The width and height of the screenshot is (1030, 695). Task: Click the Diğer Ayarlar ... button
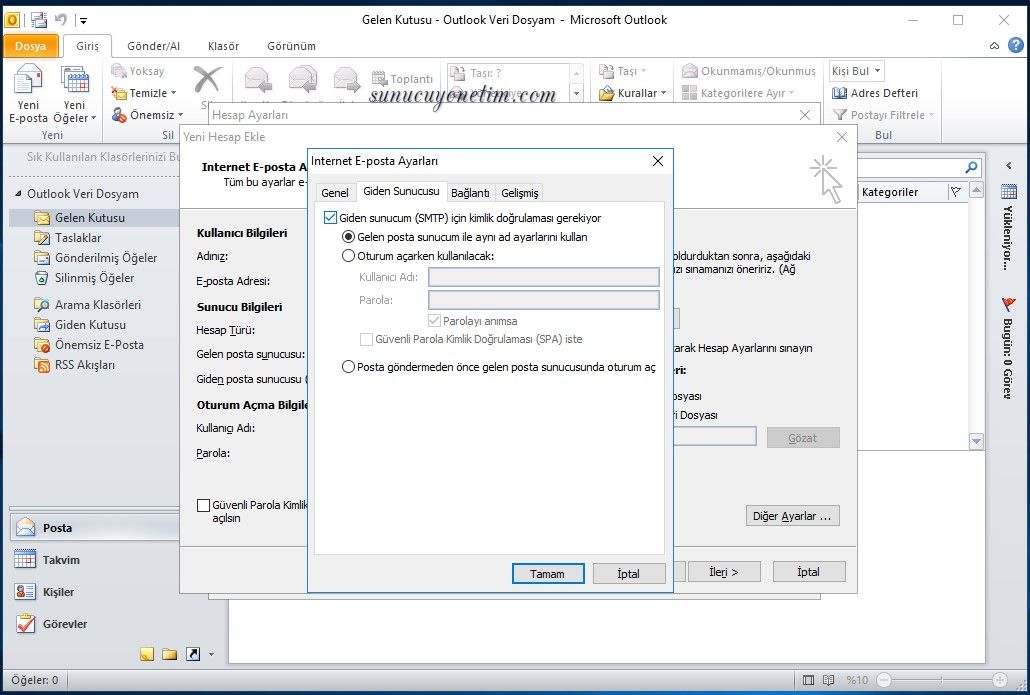coord(792,516)
